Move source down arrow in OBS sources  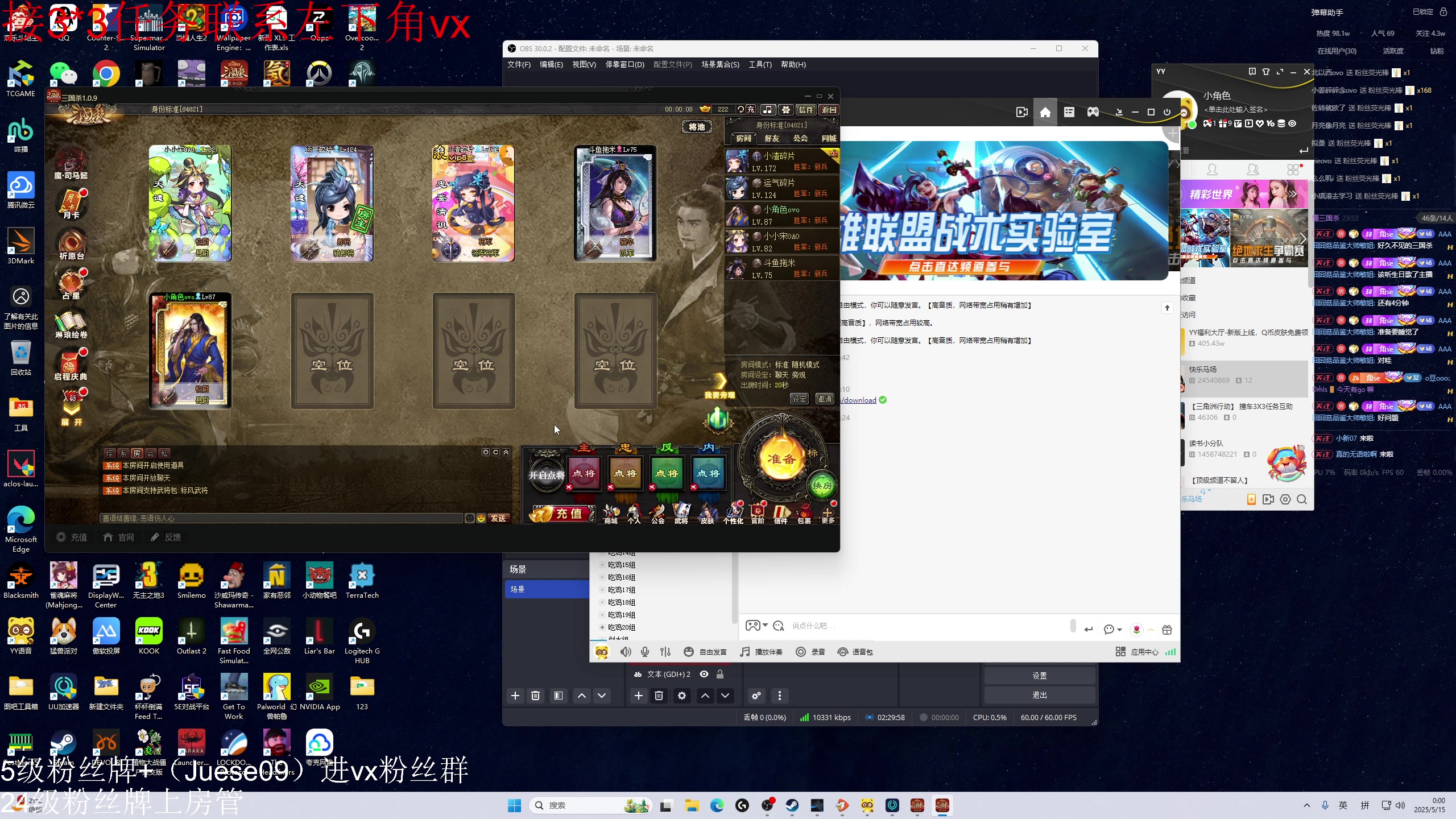click(726, 696)
